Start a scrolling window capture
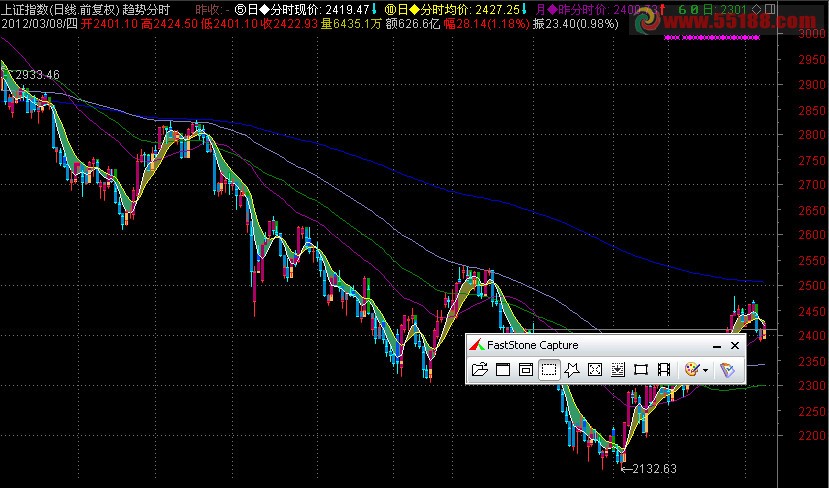 point(618,370)
